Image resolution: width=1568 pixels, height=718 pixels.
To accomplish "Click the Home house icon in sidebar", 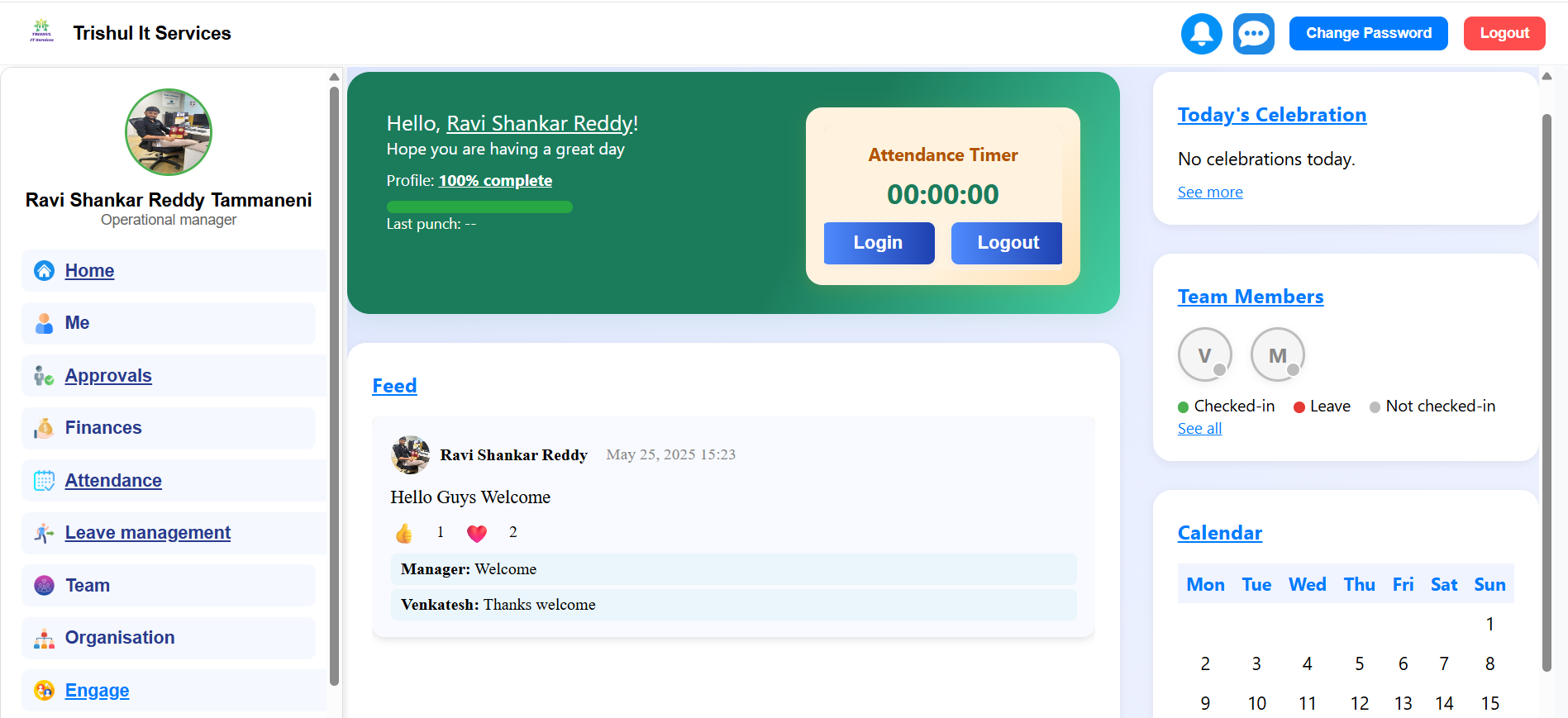I will coord(45,271).
